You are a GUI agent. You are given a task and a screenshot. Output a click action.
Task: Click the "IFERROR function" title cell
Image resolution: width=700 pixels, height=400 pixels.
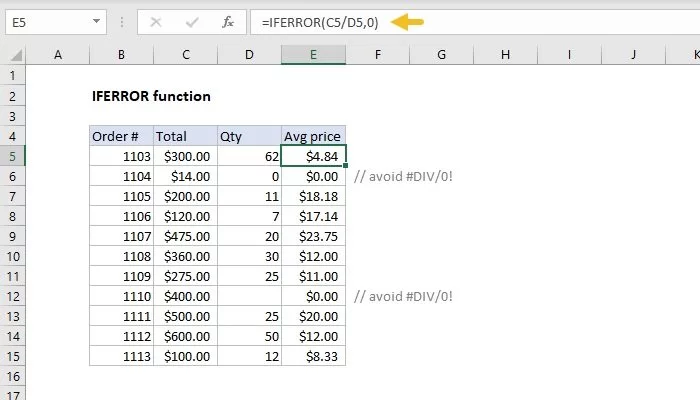(151, 96)
